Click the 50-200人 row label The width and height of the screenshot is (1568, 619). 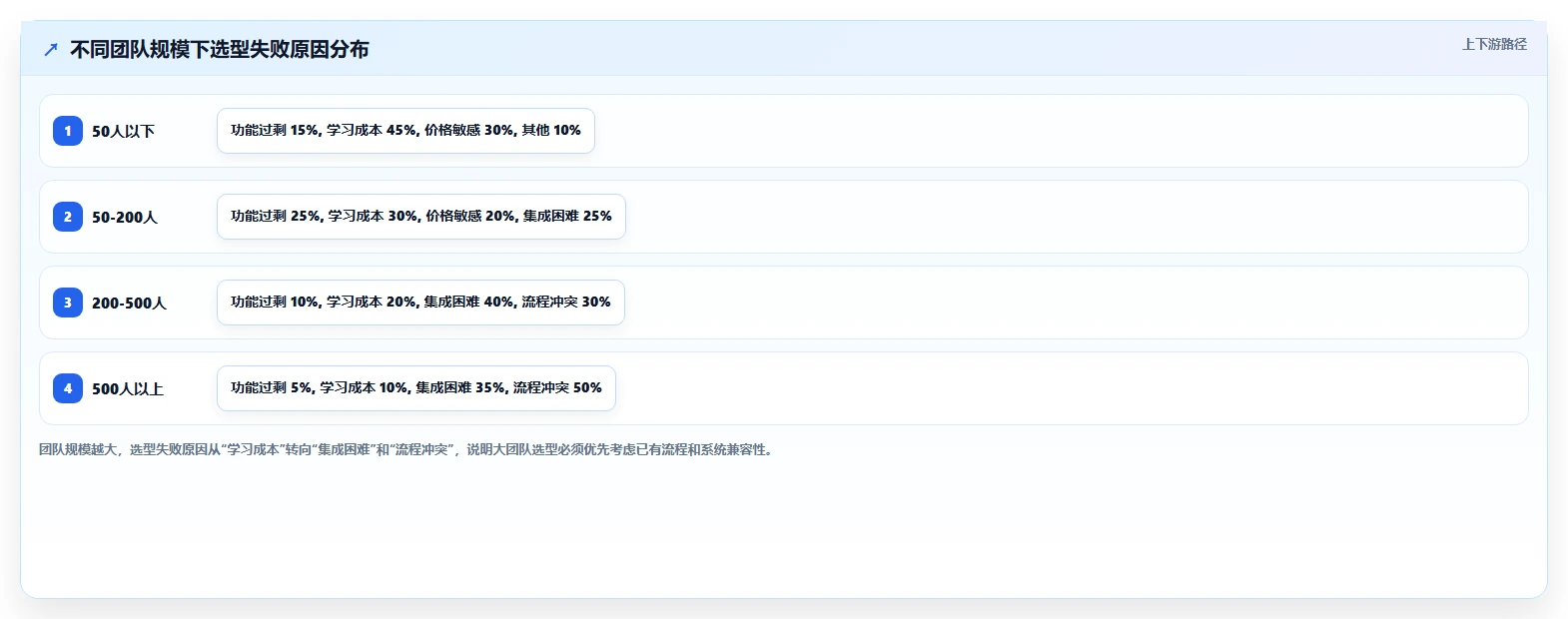click(x=125, y=217)
